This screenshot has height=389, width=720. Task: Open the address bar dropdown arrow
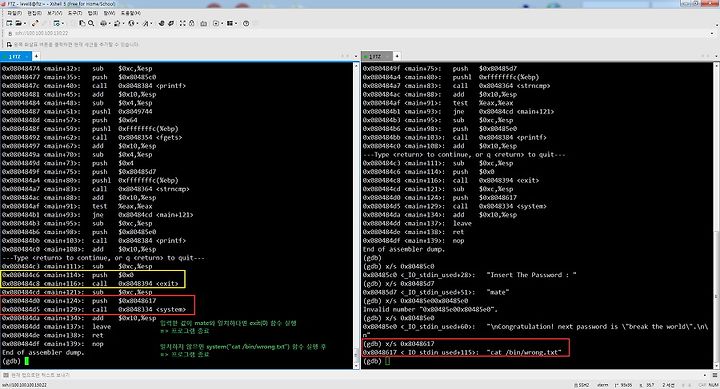712,33
